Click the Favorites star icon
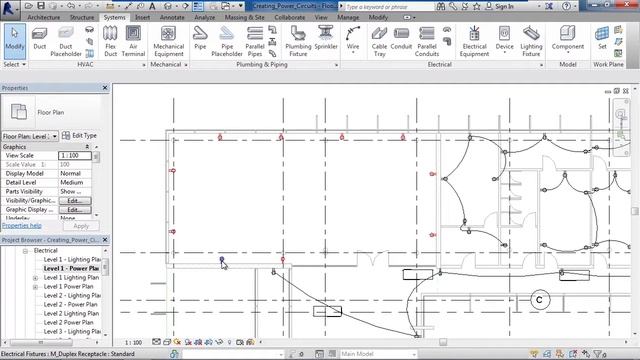 476,6
